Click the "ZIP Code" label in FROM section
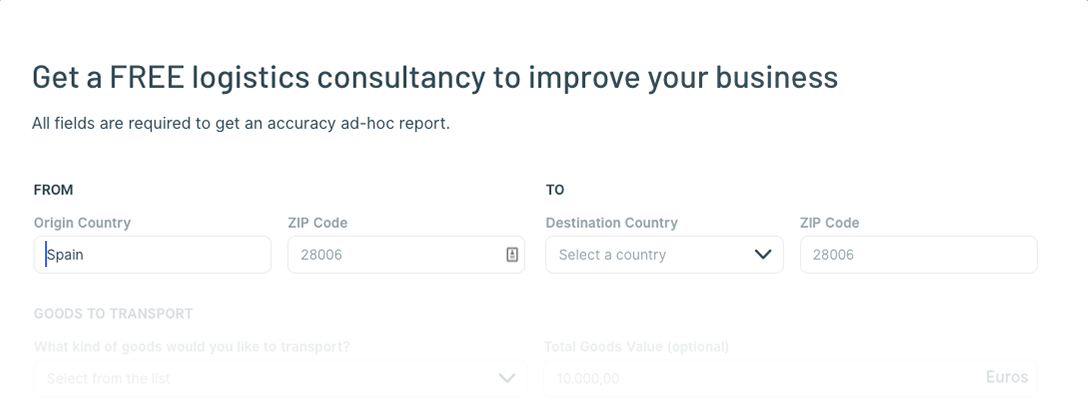1088x420 pixels. [x=317, y=223]
